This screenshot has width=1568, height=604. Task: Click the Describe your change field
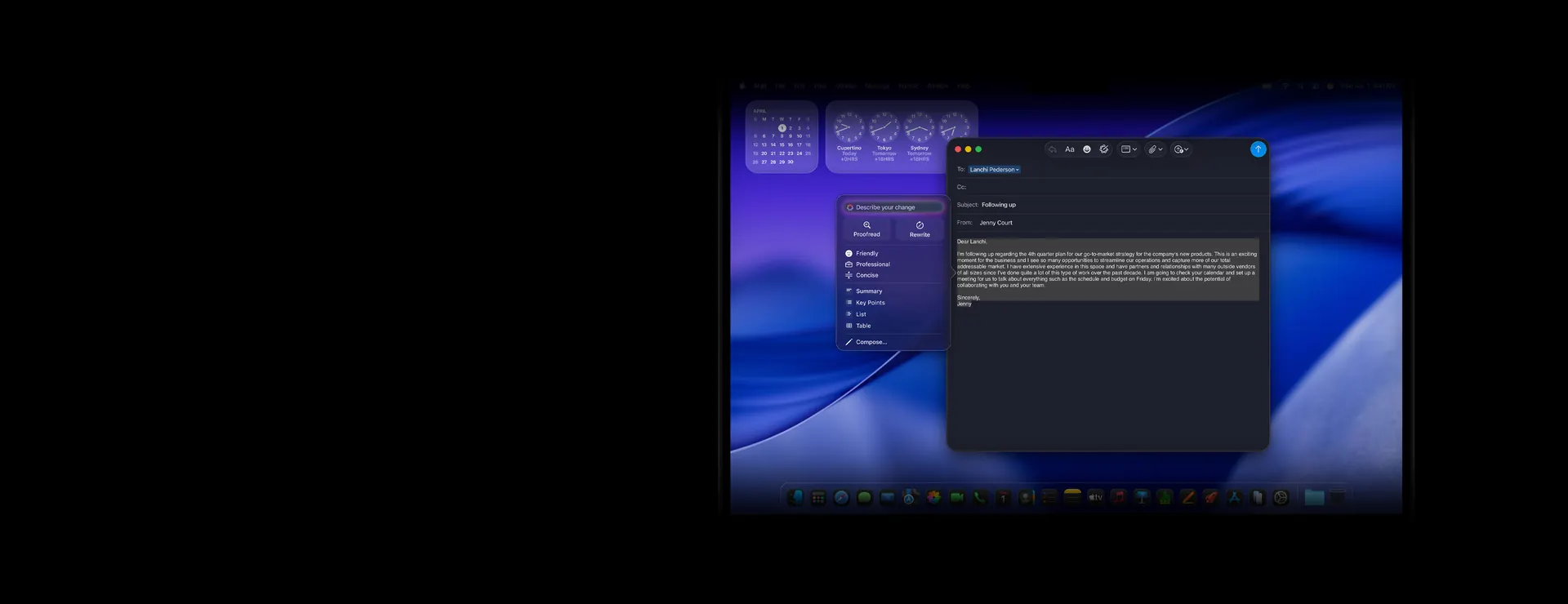pos(893,207)
